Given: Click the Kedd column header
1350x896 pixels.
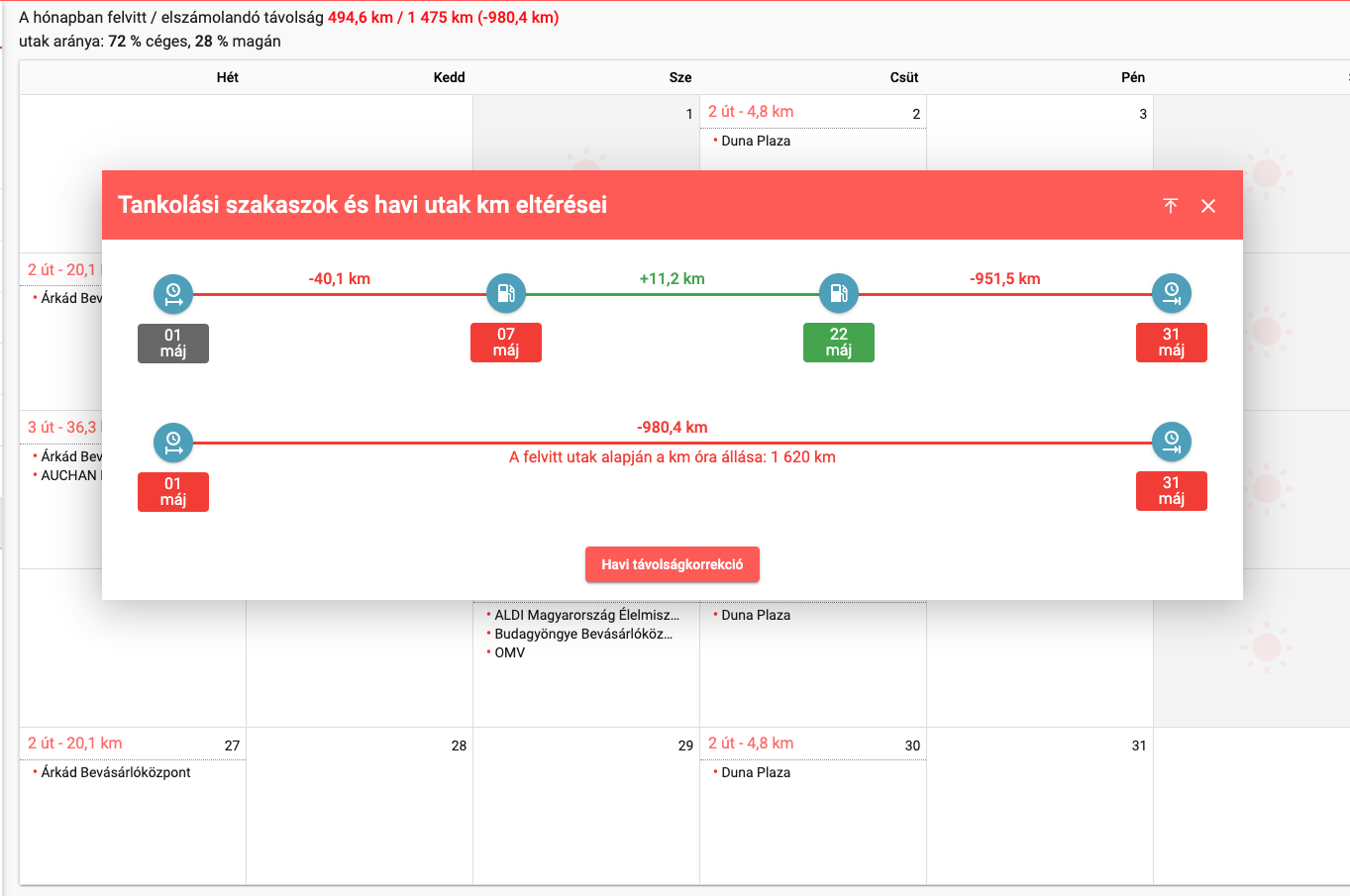Looking at the screenshot, I should [x=450, y=77].
